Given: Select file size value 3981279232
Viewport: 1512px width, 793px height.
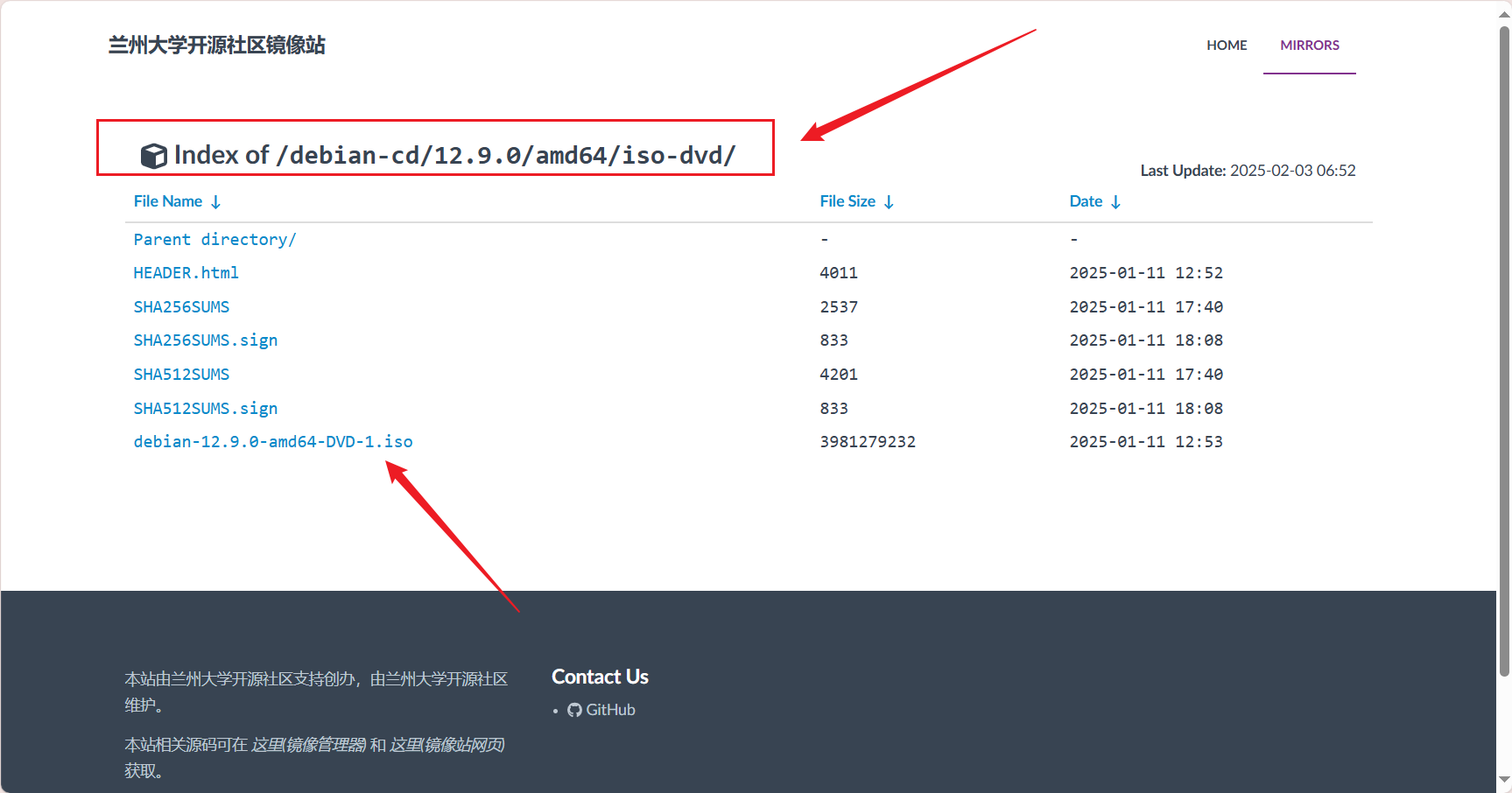Looking at the screenshot, I should click(868, 442).
